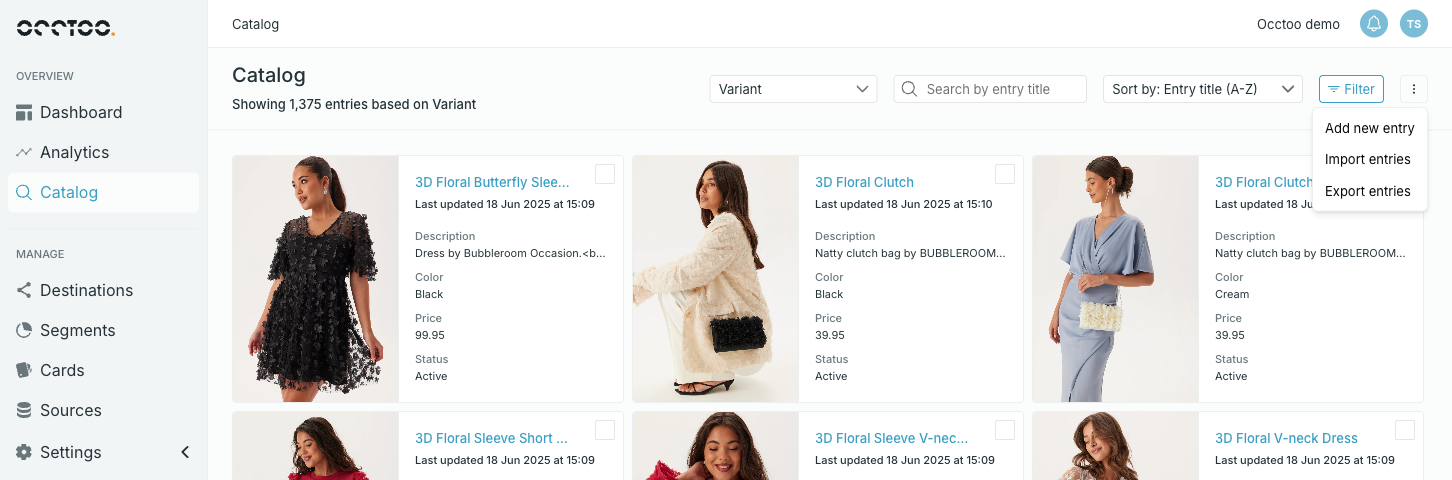Screen dimensions: 1452x480
Task: Open the TS user avatar menu
Action: (1414, 24)
